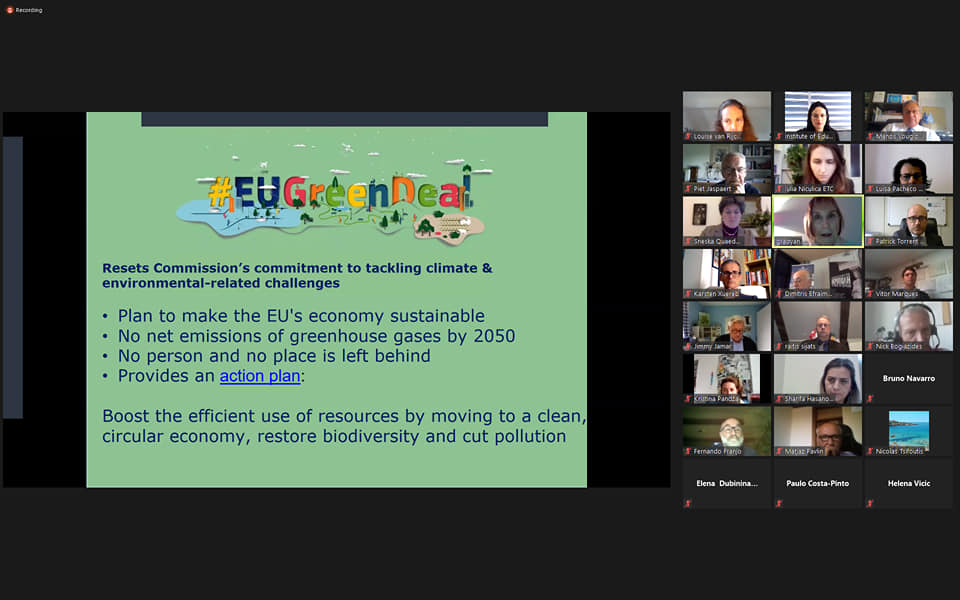Click the muted mic icon beside Jimmy Jamar
Image resolution: width=960 pixels, height=600 pixels.
click(688, 346)
